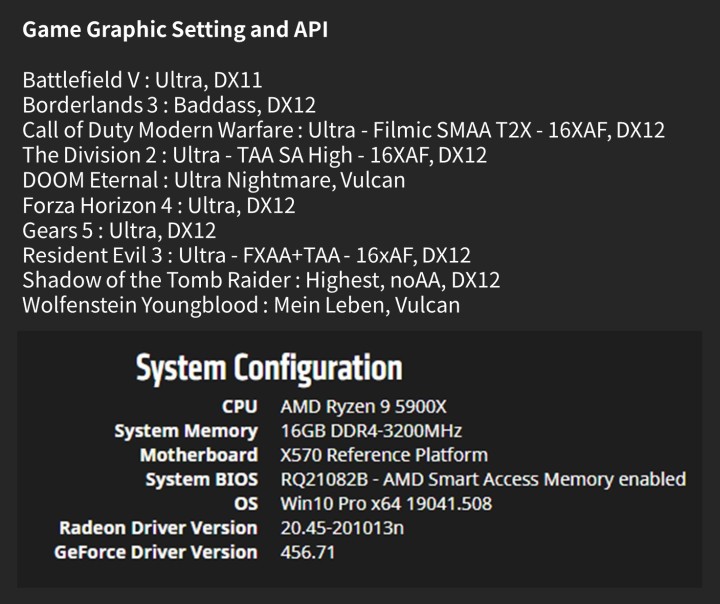Click the DOOM Eternal Ultra Nightmare line
The height and width of the screenshot is (604, 720).
213,180
